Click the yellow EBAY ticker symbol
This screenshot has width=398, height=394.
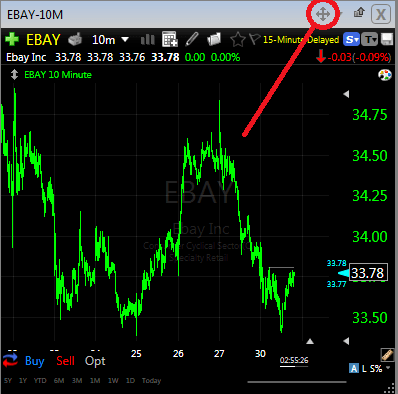[43, 40]
